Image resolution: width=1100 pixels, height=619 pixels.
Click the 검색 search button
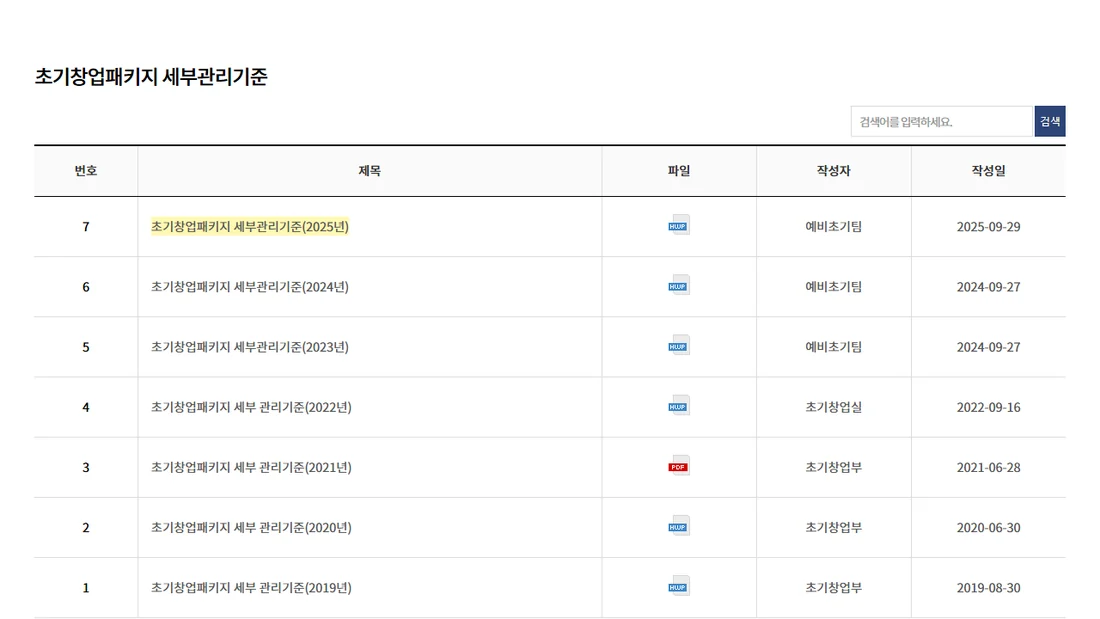click(1049, 121)
